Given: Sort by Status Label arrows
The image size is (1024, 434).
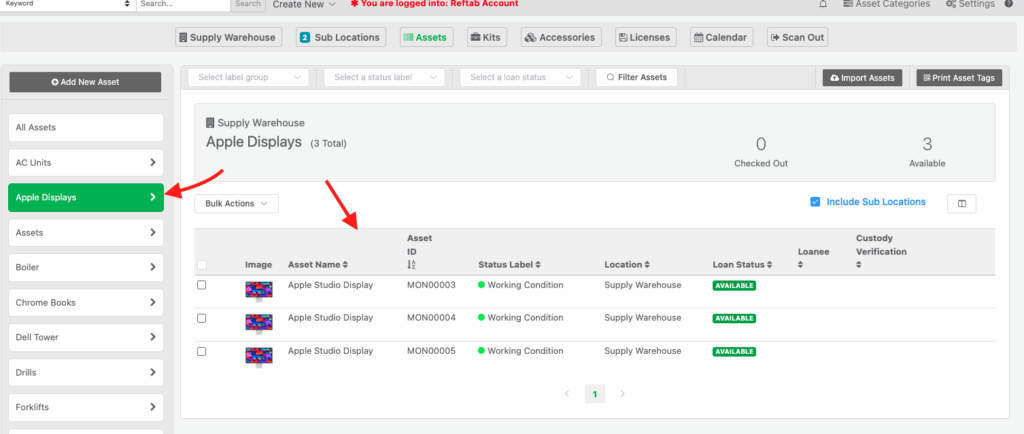Looking at the screenshot, I should pos(537,265).
